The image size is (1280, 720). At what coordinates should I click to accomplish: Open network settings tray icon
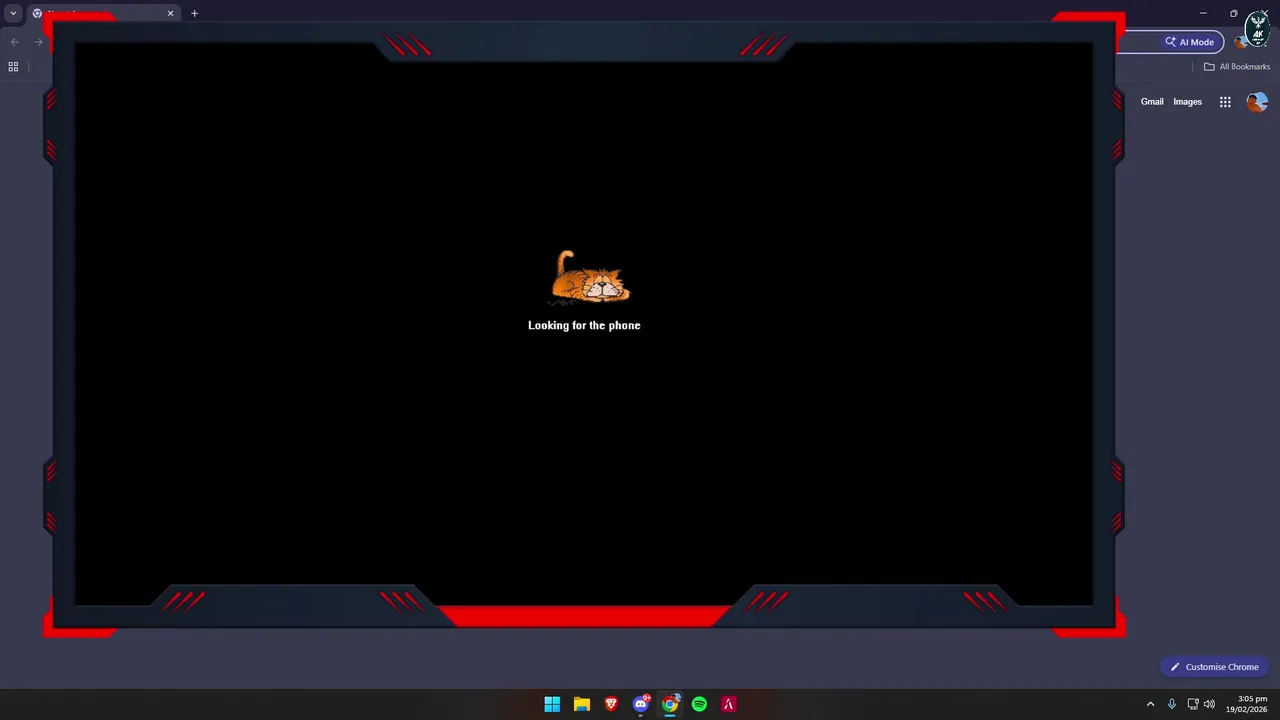coord(1193,704)
